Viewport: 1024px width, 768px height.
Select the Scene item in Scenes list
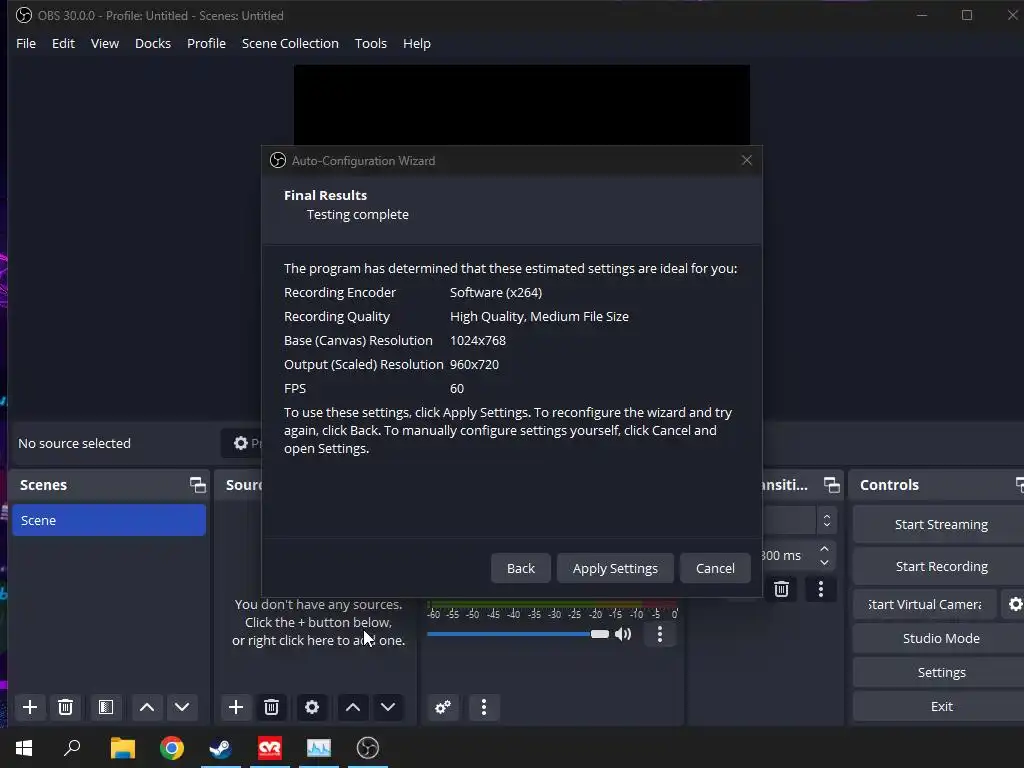point(109,520)
